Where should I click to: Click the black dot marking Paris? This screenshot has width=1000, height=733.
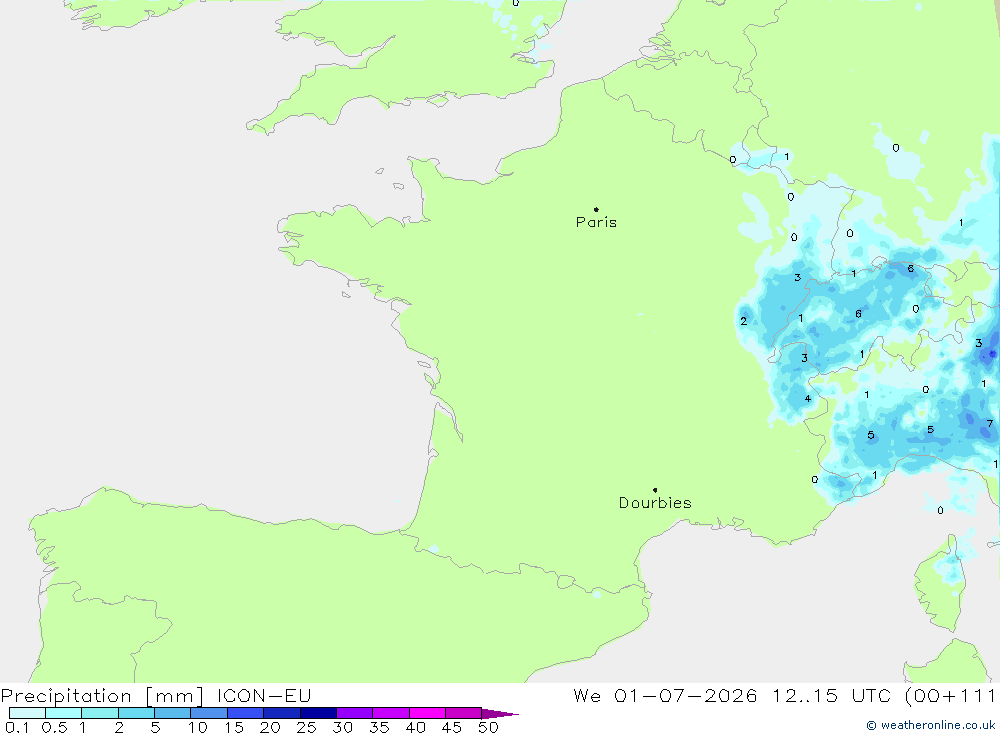(596, 209)
